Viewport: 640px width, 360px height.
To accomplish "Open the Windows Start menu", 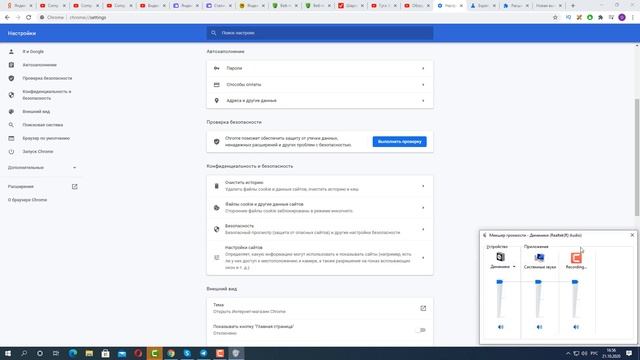I will 8,353.
